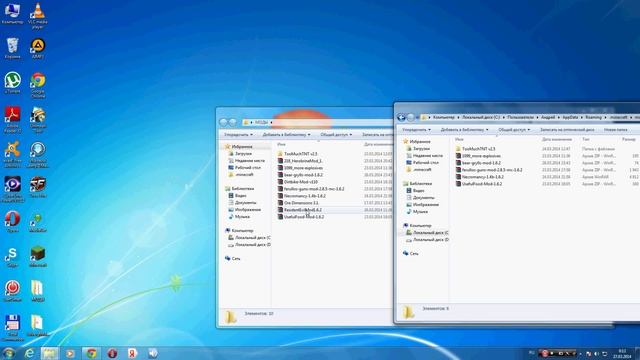
Task: Open Добавить в библиотеку in МОДЫ window
Action: [x=286, y=134]
